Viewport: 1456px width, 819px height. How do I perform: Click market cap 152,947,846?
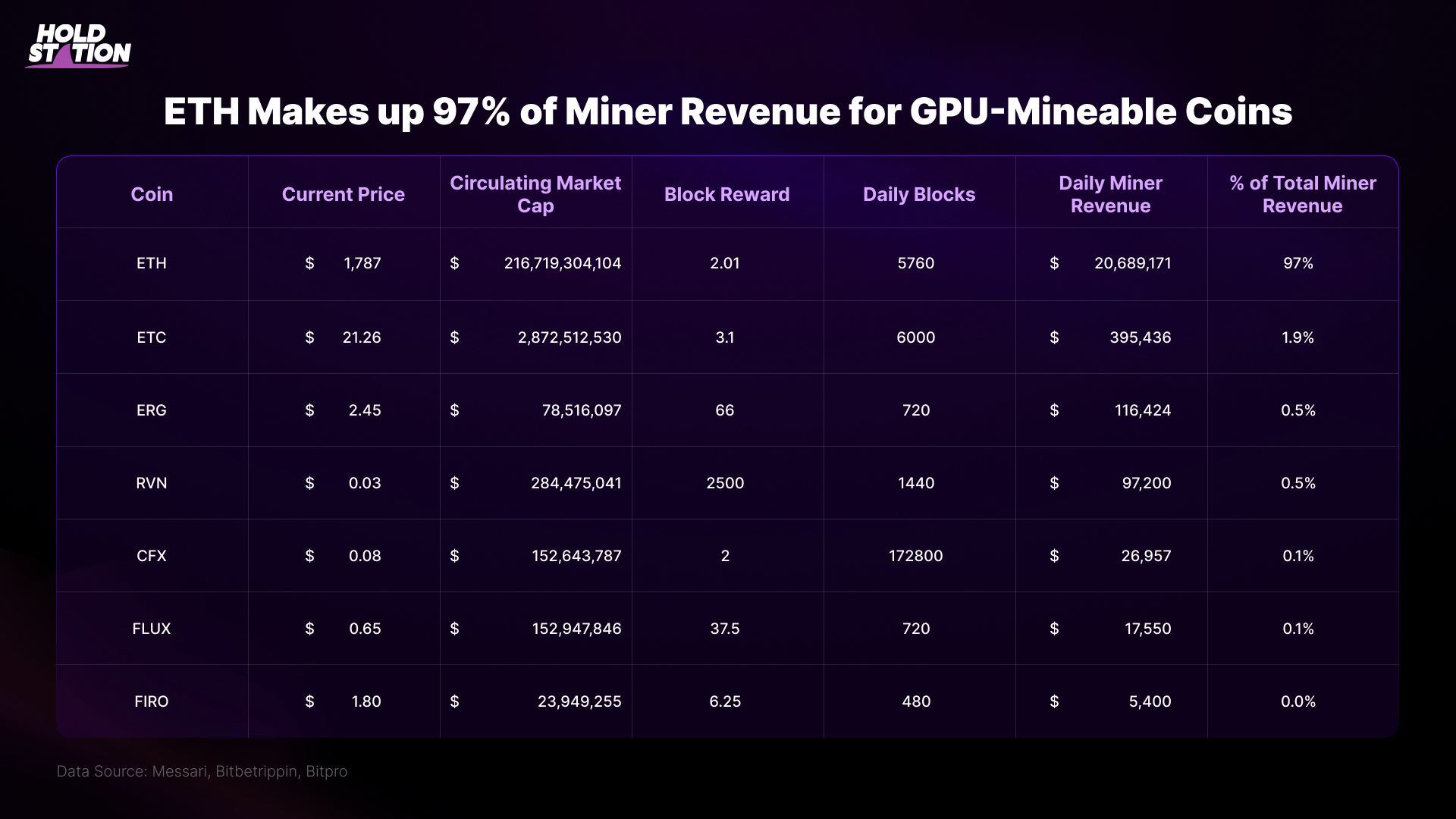(576, 629)
